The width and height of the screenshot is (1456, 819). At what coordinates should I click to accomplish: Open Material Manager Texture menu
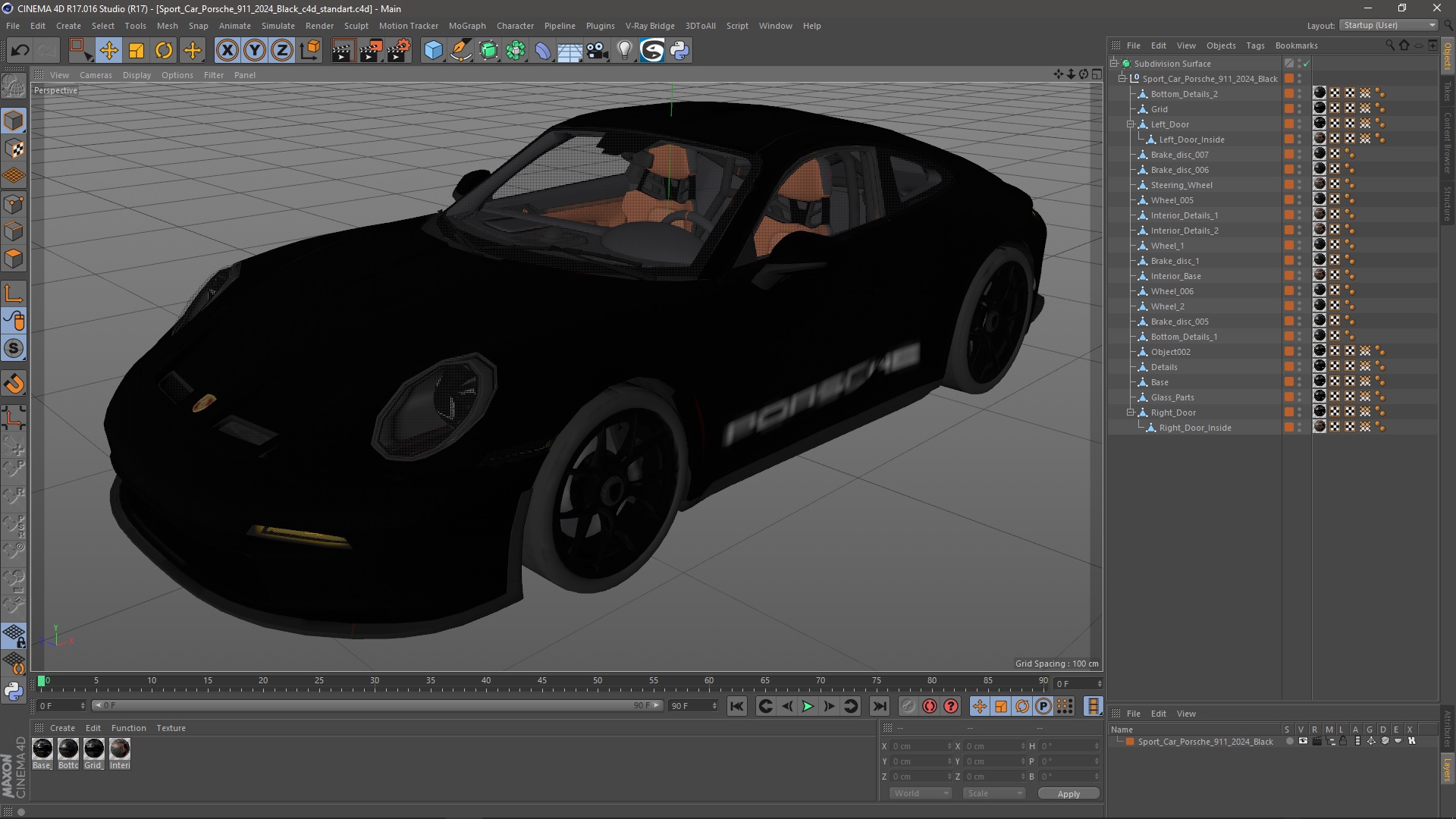171,728
